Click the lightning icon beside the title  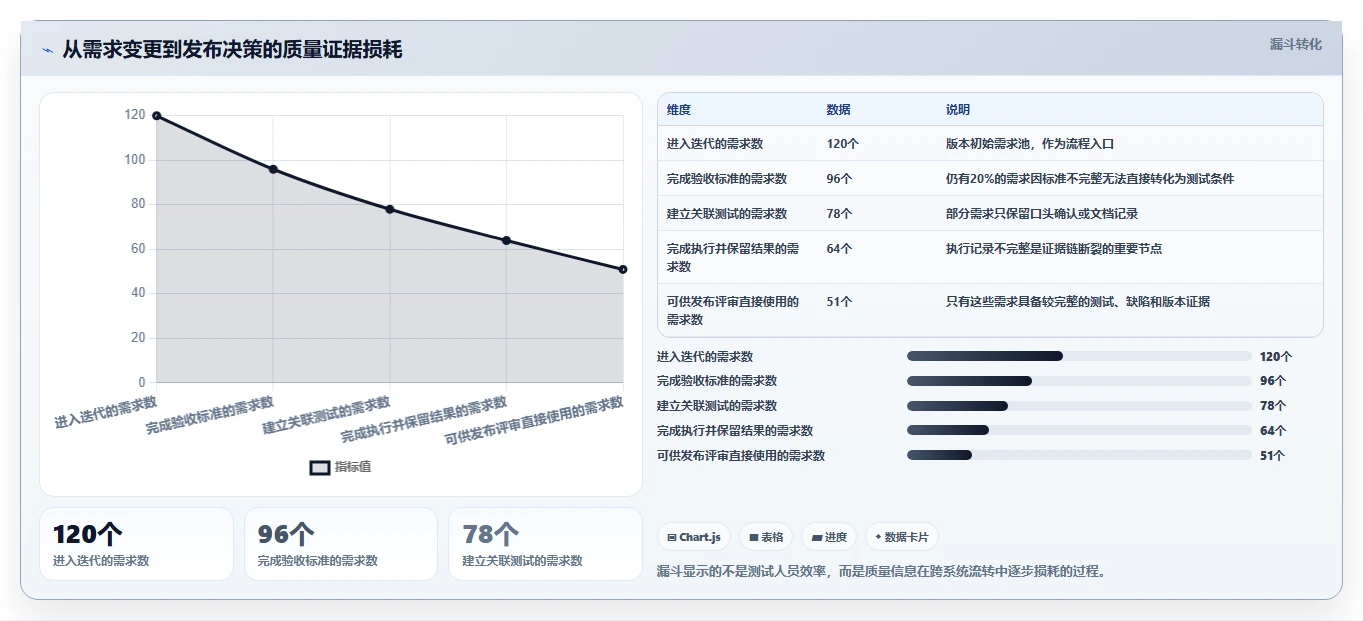click(47, 50)
